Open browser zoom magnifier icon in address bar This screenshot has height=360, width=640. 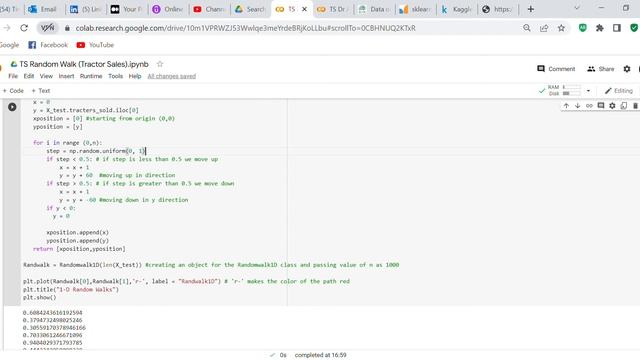(527, 28)
